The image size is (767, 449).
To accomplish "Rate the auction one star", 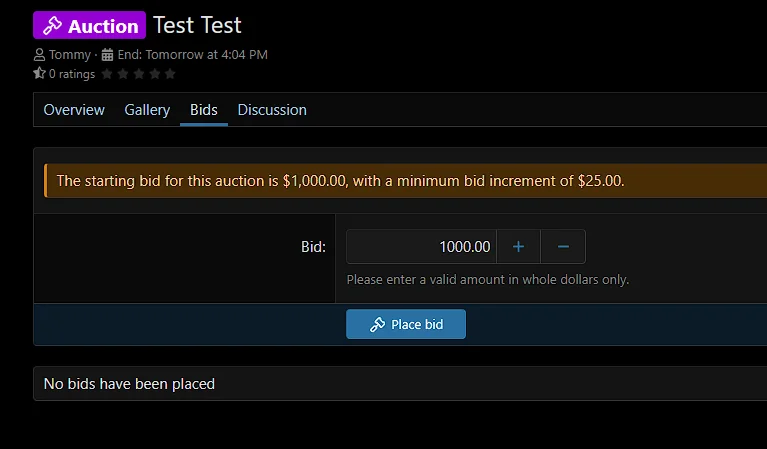I will pos(107,74).
